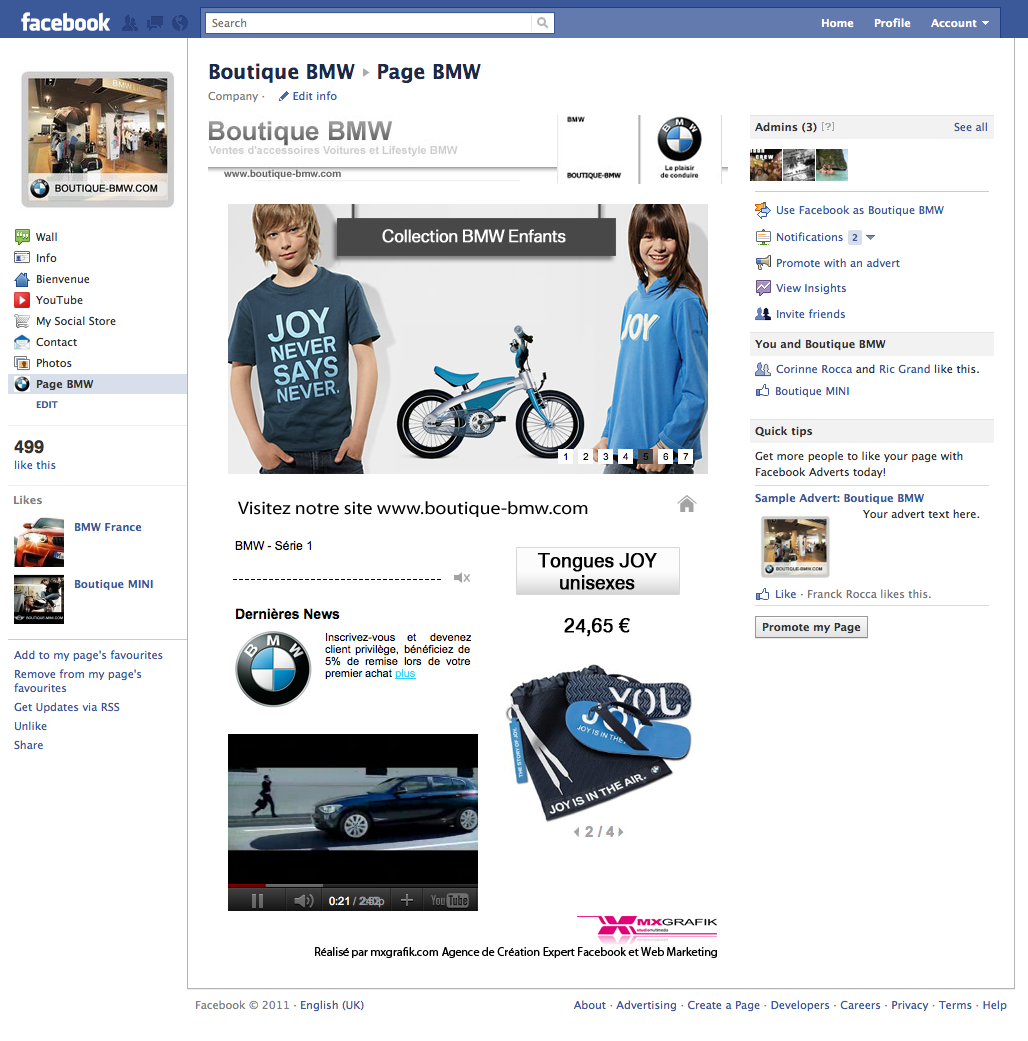Click the Wall icon in sidebar
1028x1041 pixels.
point(22,236)
